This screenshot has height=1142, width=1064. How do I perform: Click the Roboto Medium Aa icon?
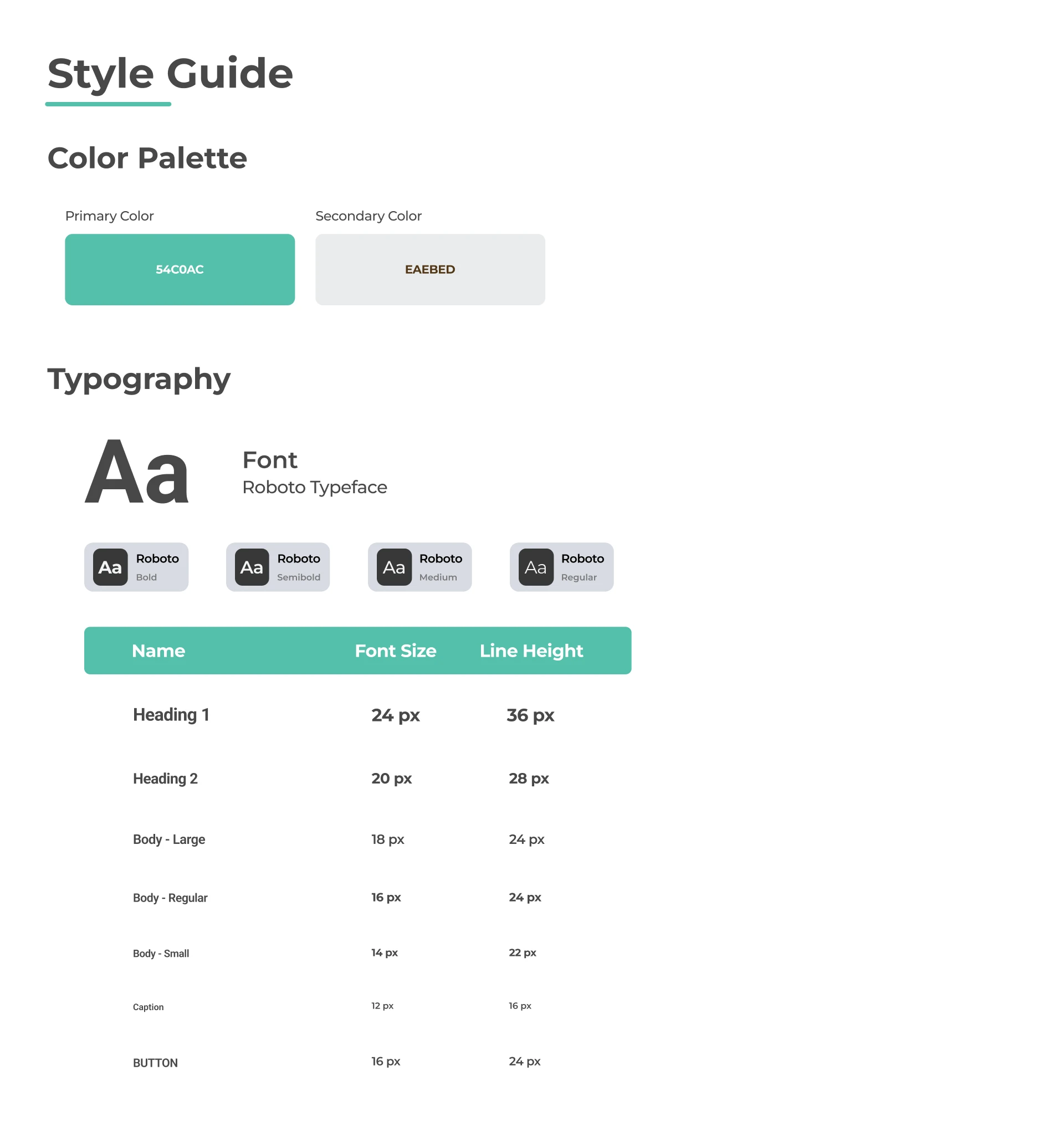394,567
